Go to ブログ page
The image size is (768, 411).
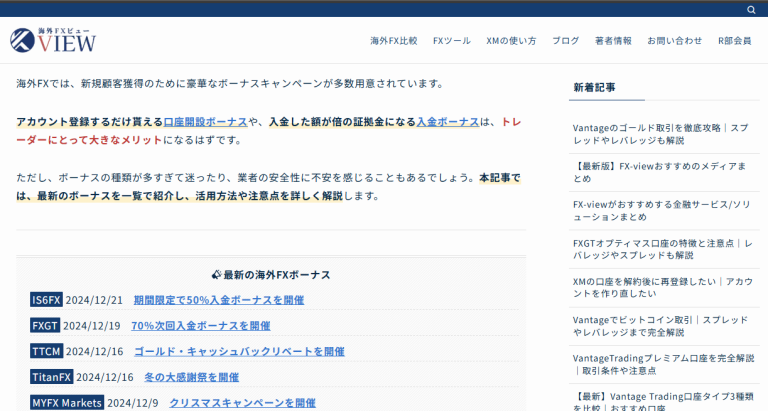click(x=565, y=41)
